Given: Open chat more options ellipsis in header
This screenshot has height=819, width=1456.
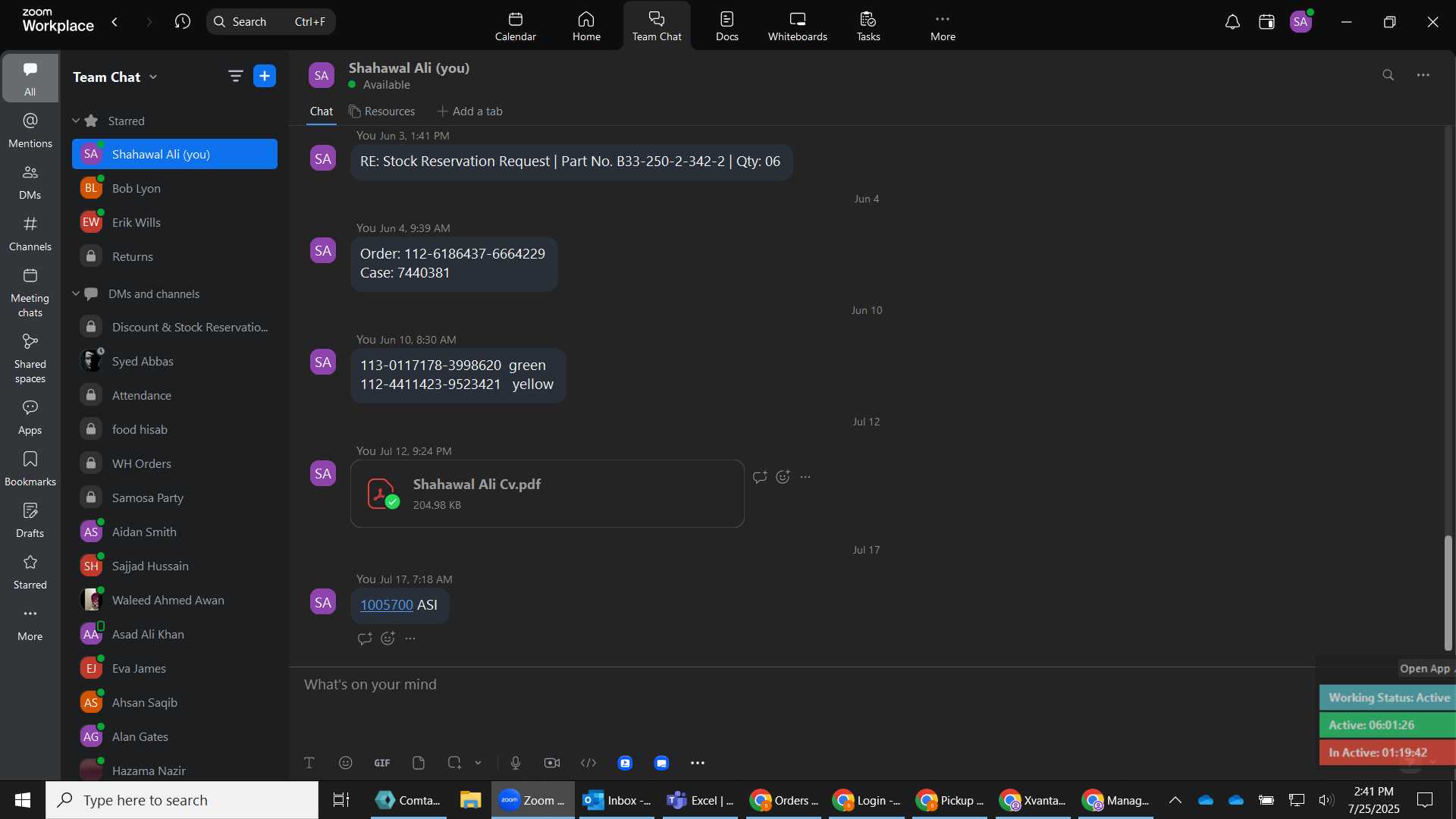Looking at the screenshot, I should (1423, 75).
